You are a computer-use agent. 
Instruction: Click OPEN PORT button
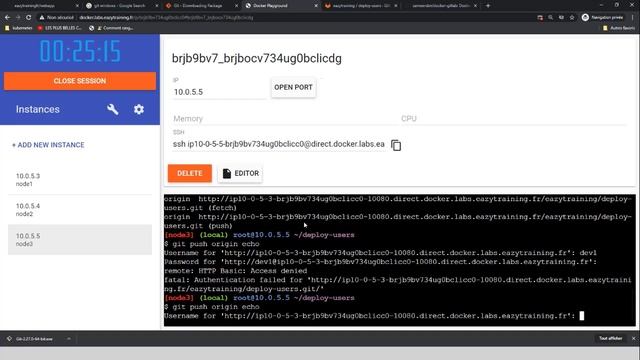tap(293, 87)
